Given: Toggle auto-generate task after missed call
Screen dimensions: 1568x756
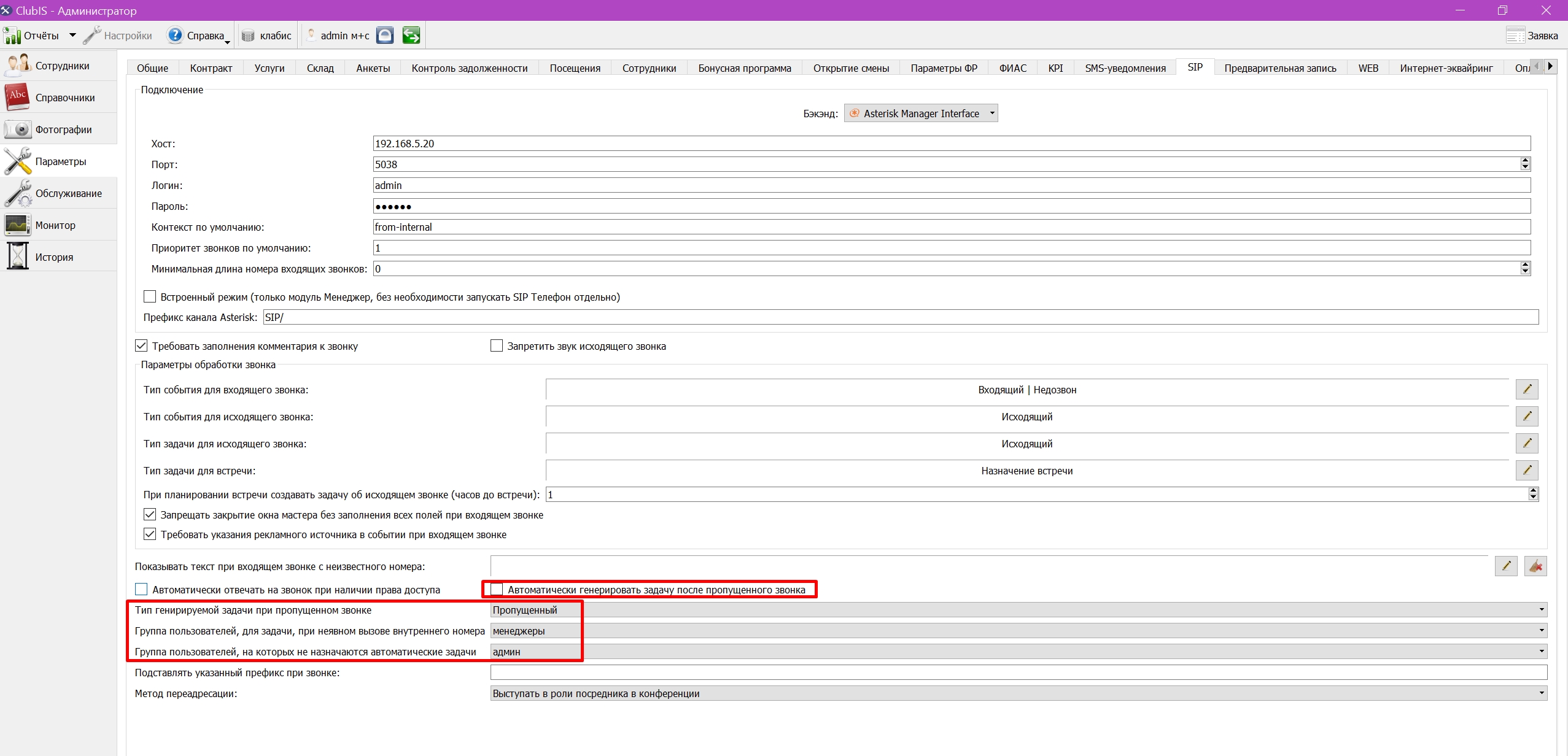Looking at the screenshot, I should pos(497,590).
